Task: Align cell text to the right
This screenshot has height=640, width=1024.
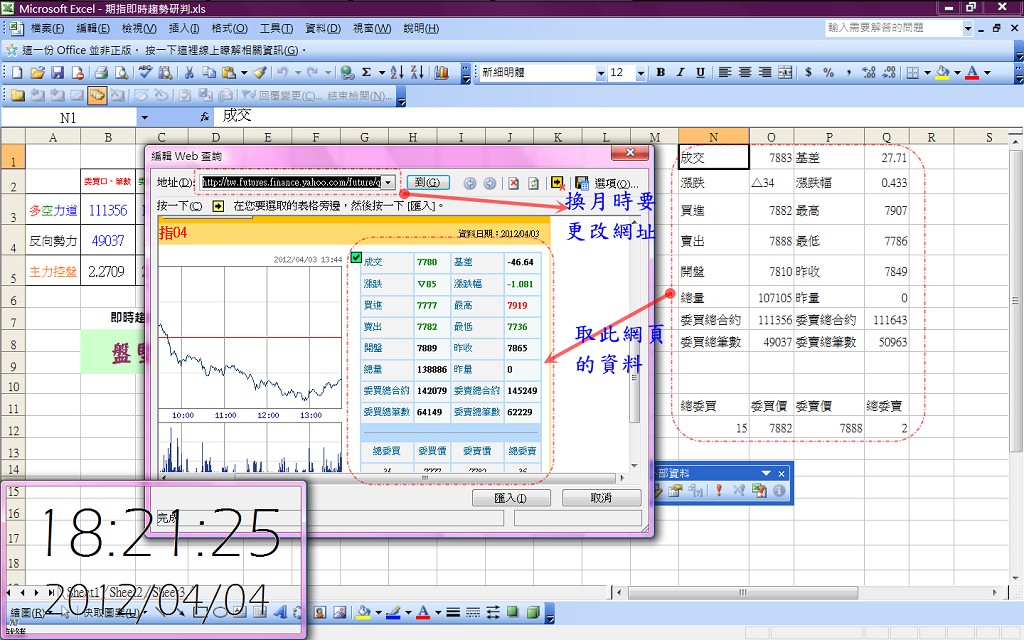Action: click(x=765, y=72)
